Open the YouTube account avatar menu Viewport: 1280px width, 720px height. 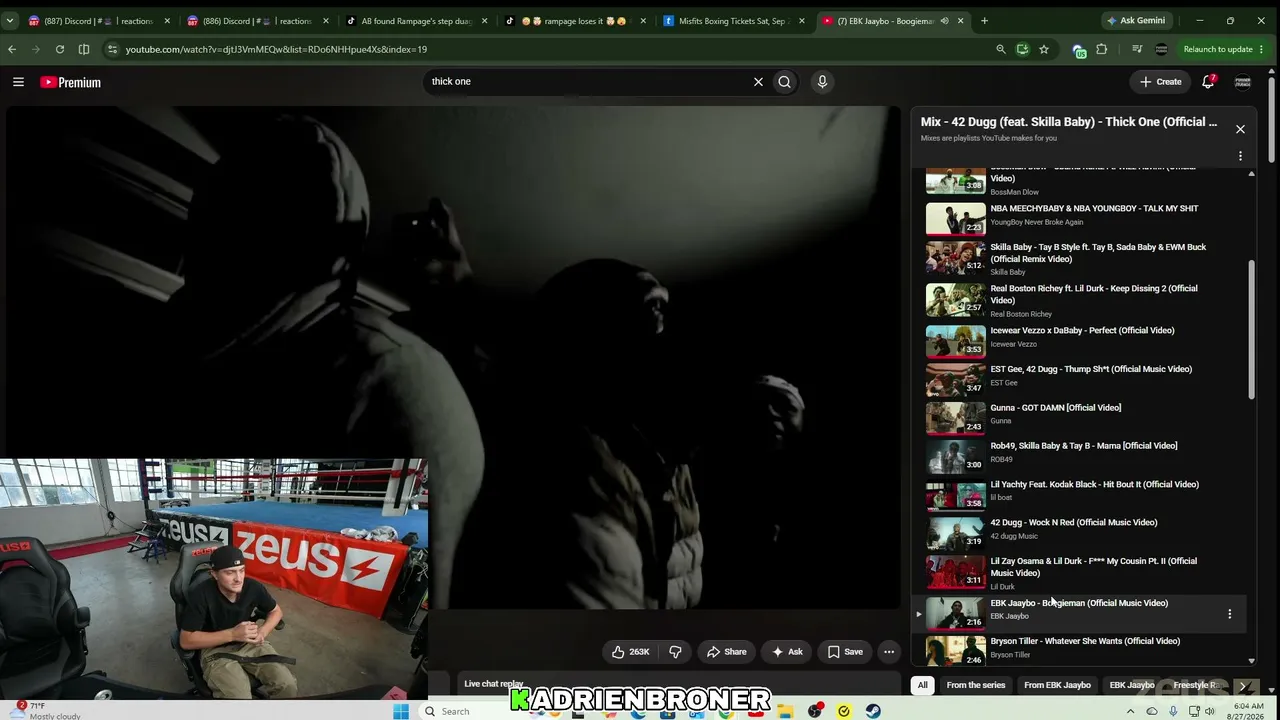coord(1243,82)
